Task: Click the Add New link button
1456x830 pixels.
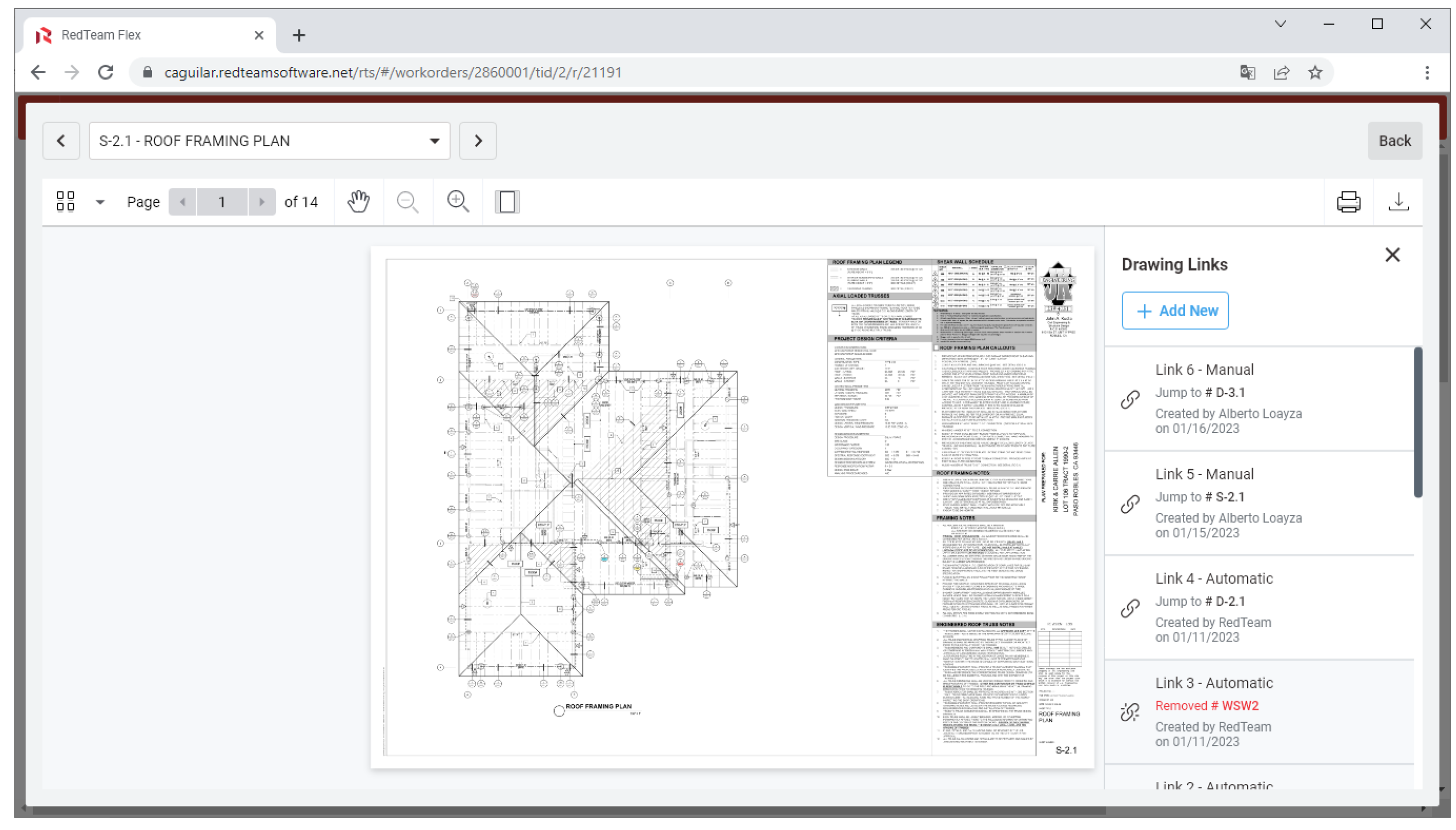Action: coord(1174,311)
